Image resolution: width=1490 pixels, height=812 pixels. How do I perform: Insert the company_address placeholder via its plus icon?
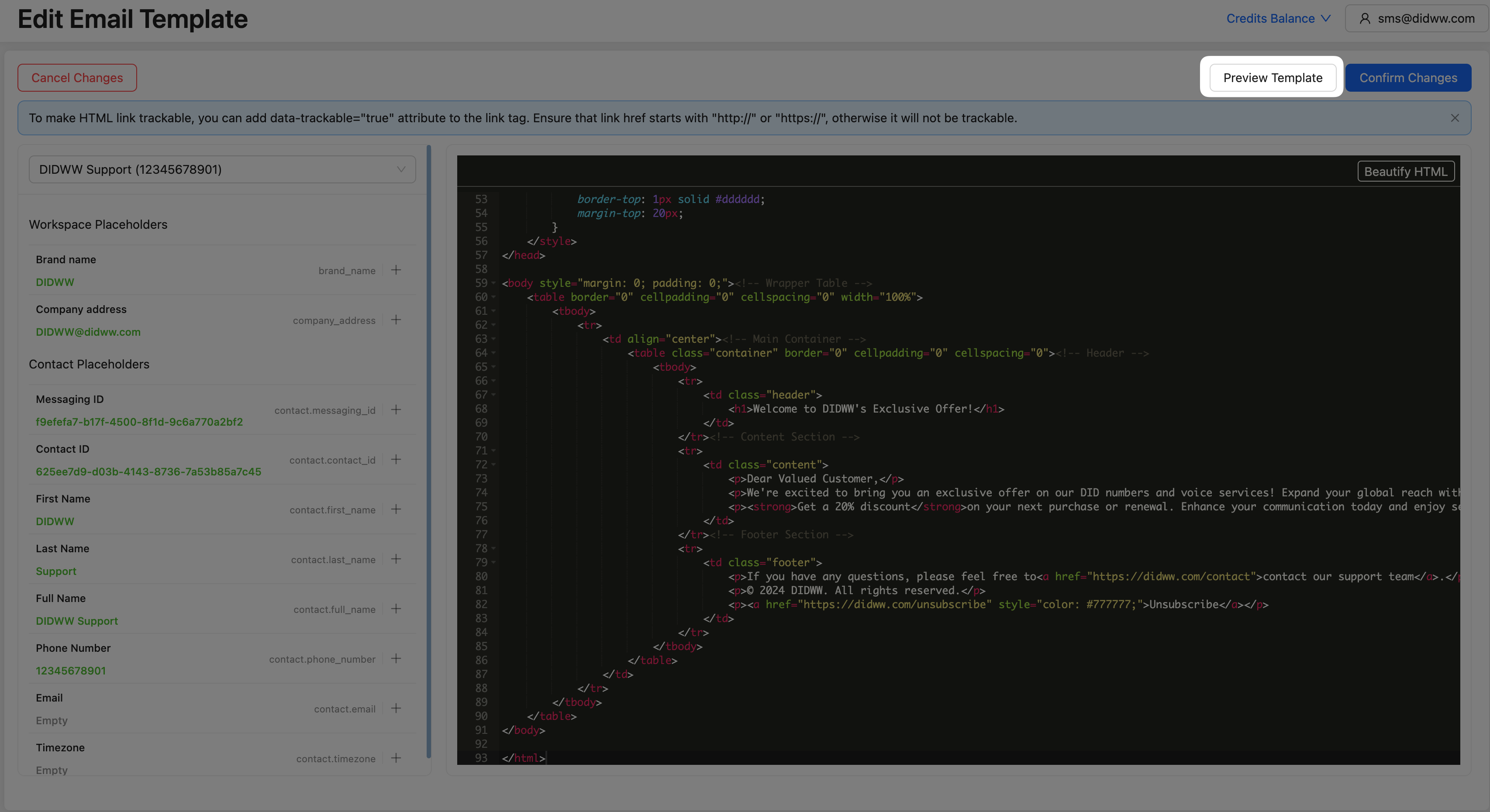(396, 320)
